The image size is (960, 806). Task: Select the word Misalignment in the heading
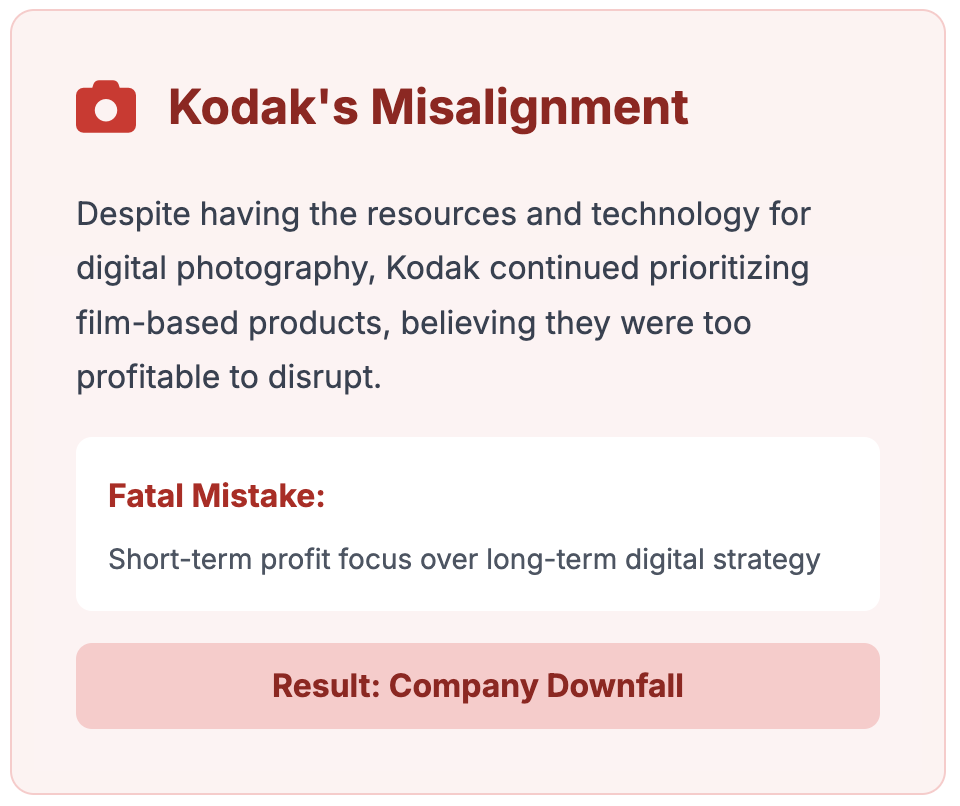tap(530, 107)
